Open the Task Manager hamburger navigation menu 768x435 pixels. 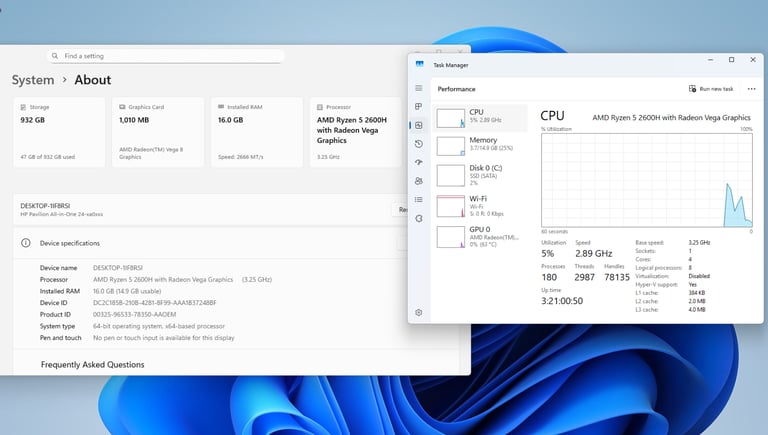point(419,88)
